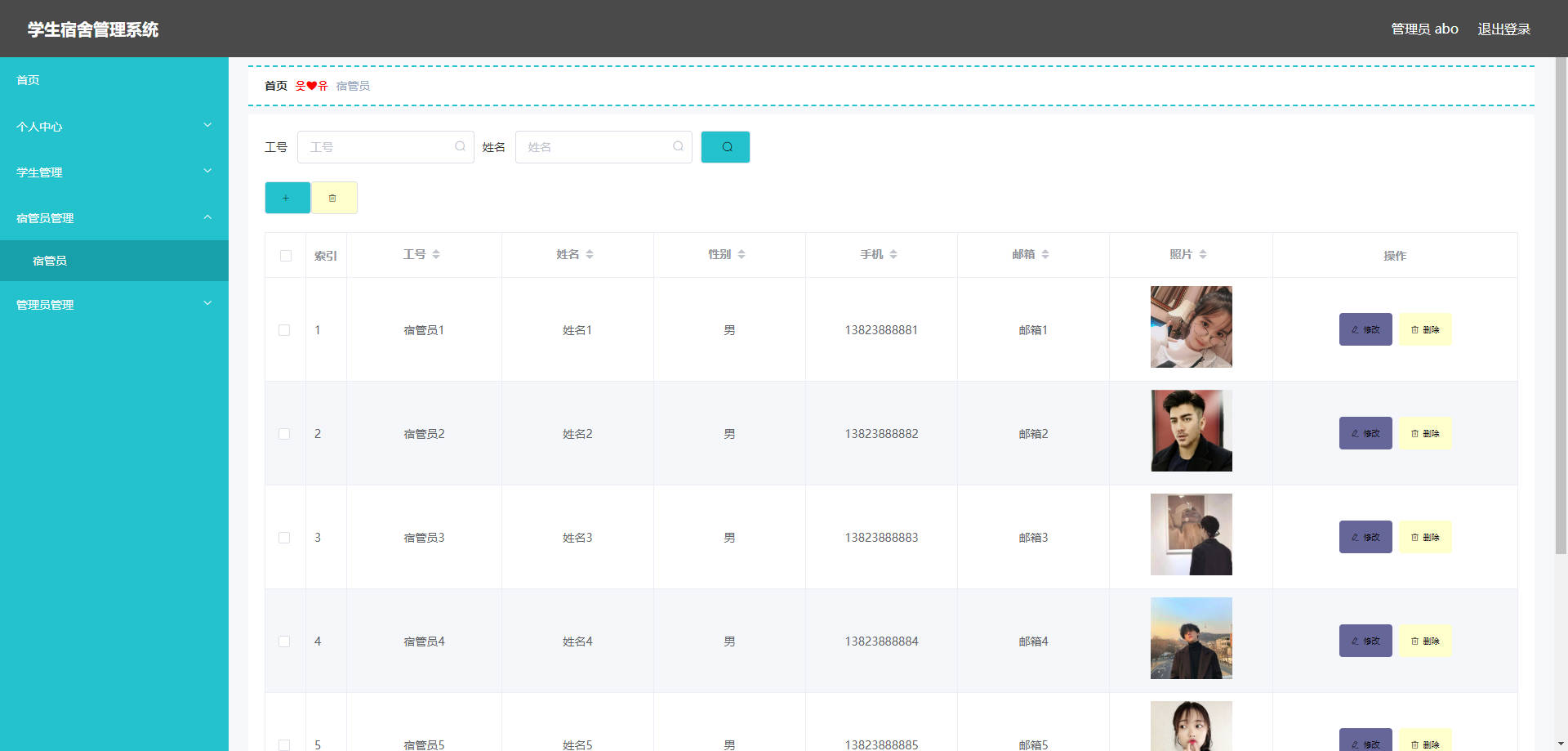Check the checkbox for row 宿管员5

(284, 745)
